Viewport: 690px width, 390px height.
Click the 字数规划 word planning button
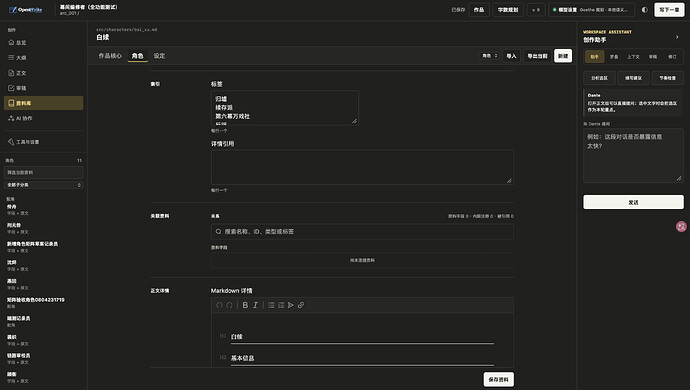508,10
